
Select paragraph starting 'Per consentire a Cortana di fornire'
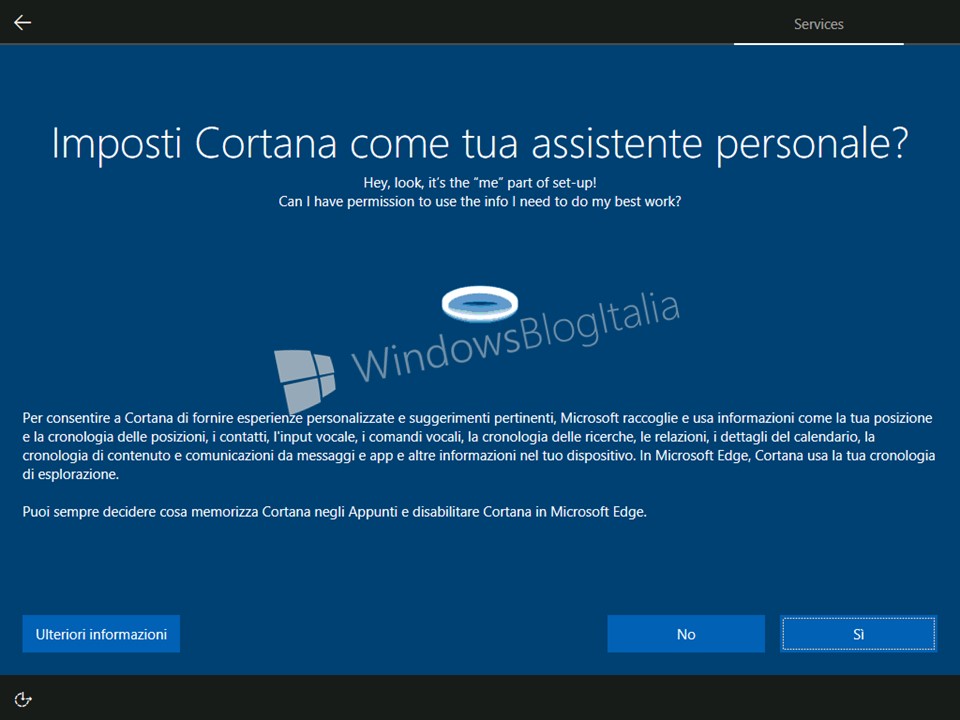point(479,446)
